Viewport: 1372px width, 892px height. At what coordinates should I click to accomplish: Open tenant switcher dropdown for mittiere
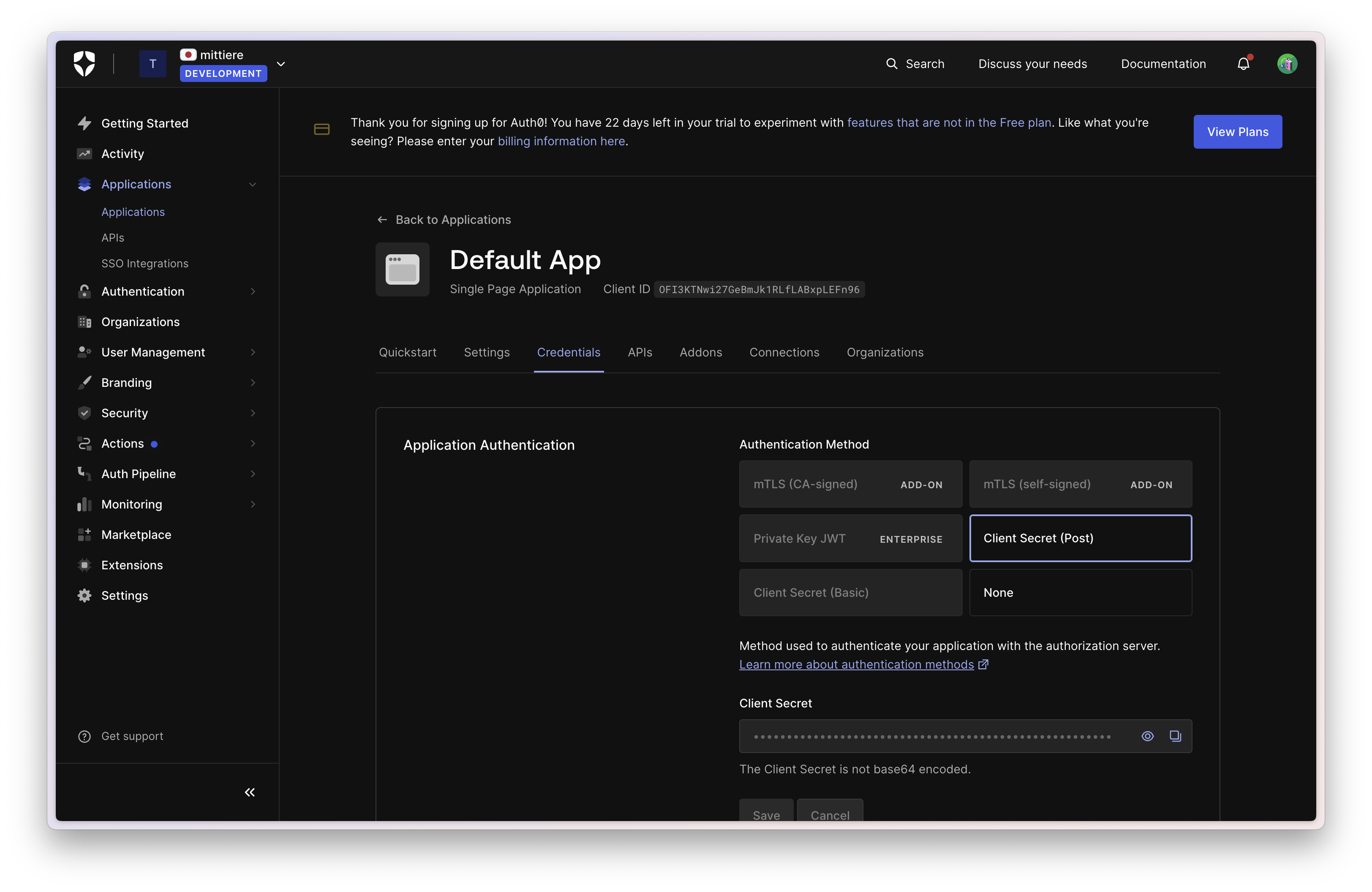coord(281,63)
